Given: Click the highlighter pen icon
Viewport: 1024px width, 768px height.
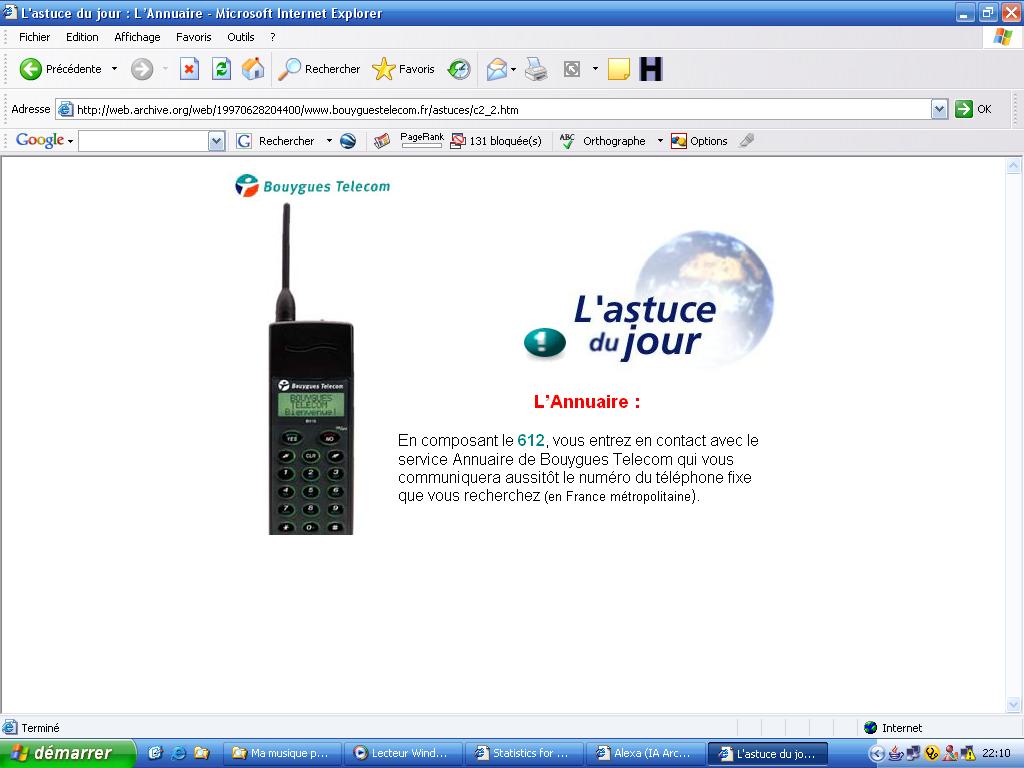Looking at the screenshot, I should (x=746, y=140).
